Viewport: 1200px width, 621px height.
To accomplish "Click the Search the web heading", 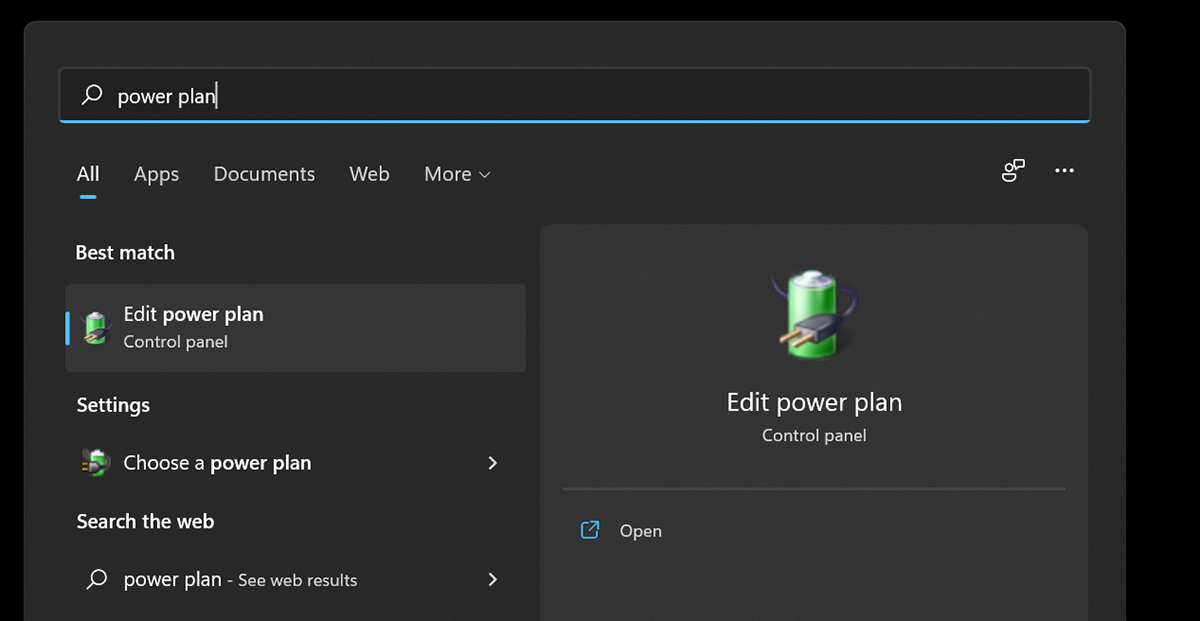I will 145,521.
